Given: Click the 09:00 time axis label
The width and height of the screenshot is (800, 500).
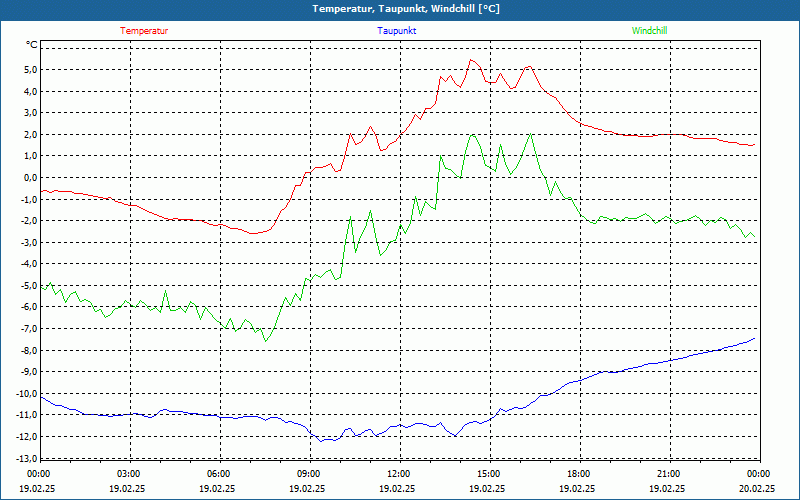Looking at the screenshot, I should coord(308,474).
